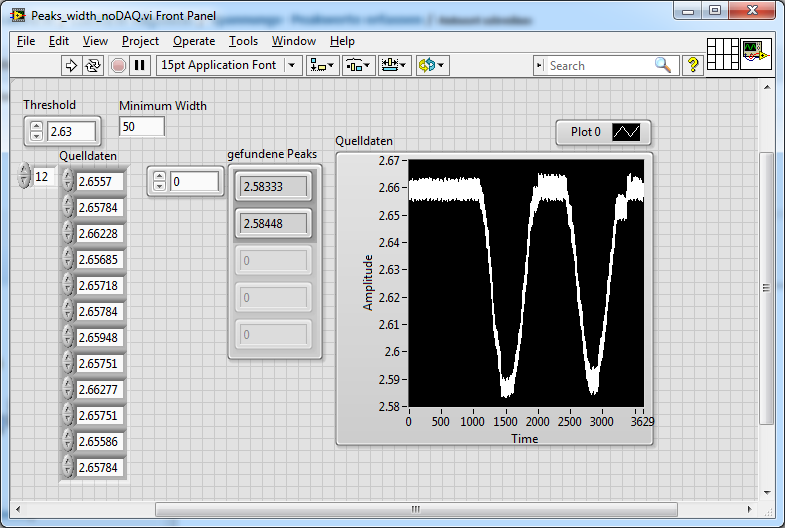Click the Run Continuously button

93,65
